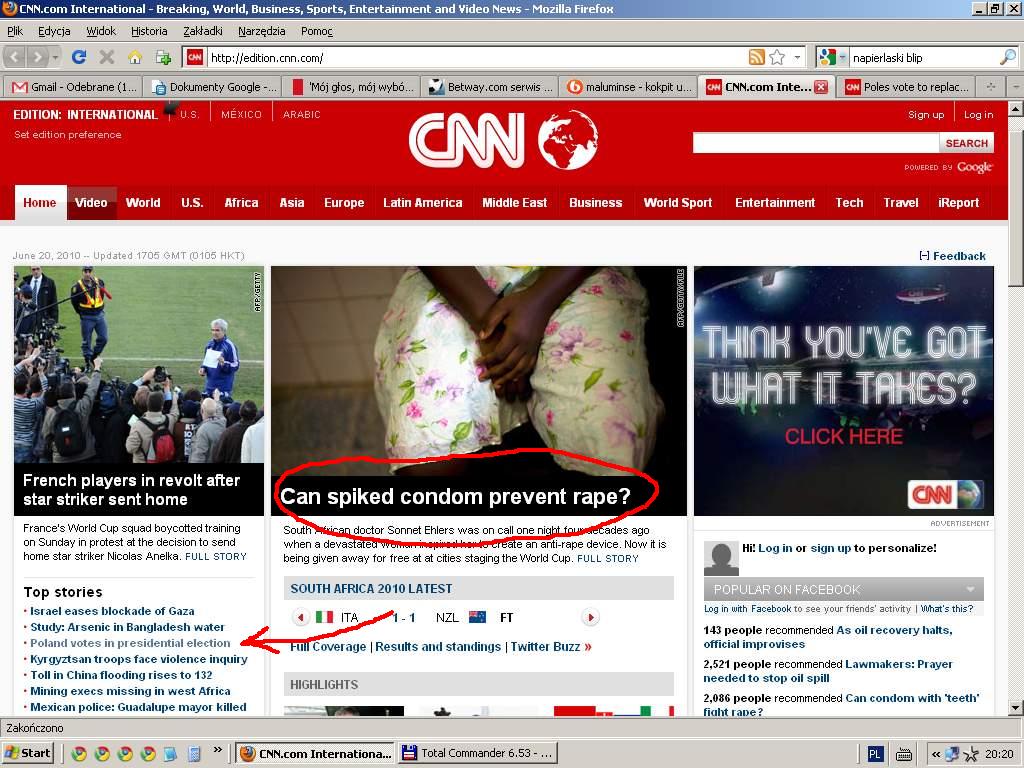Click the CNN site favicon in address bar
1024x768 pixels.
click(195, 57)
